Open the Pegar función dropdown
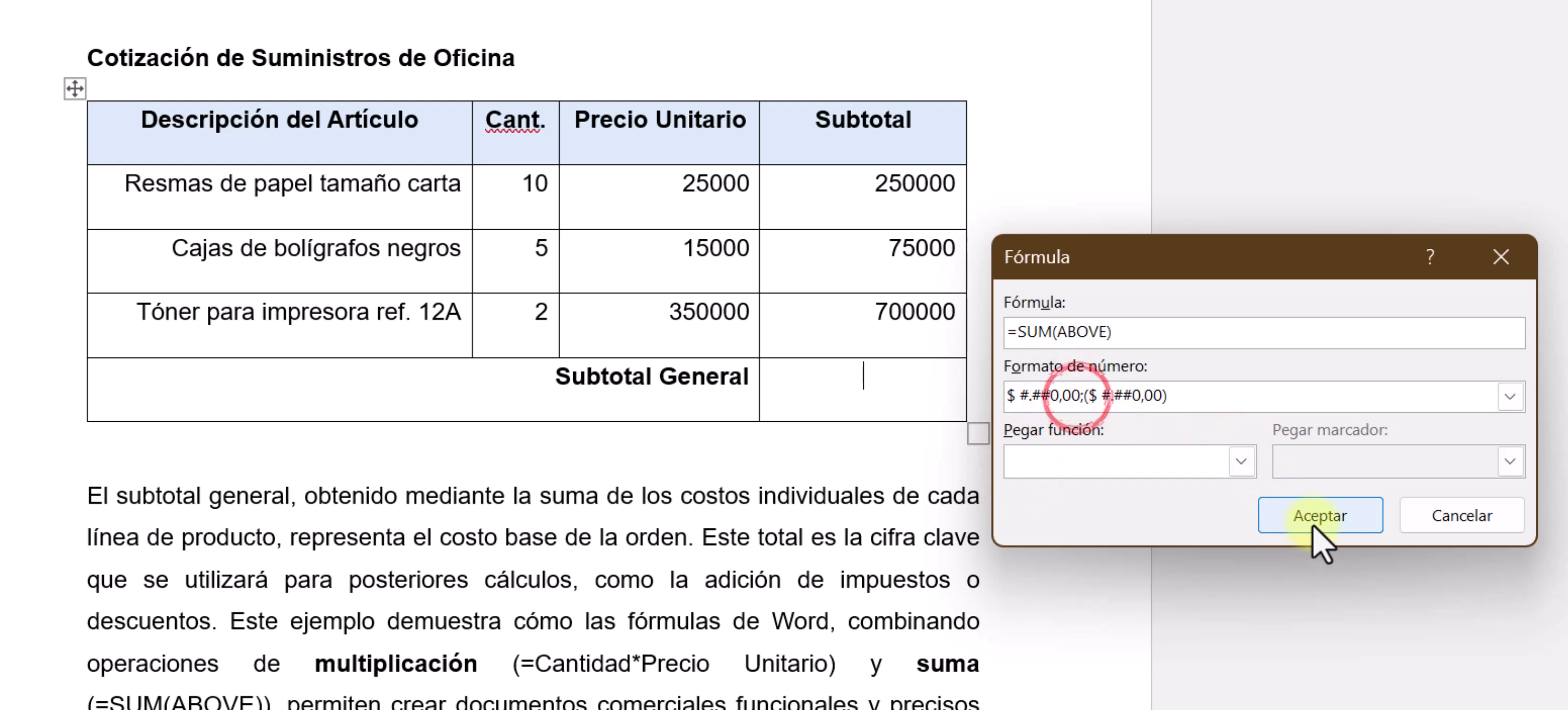This screenshot has width=1568, height=710. coord(1241,461)
